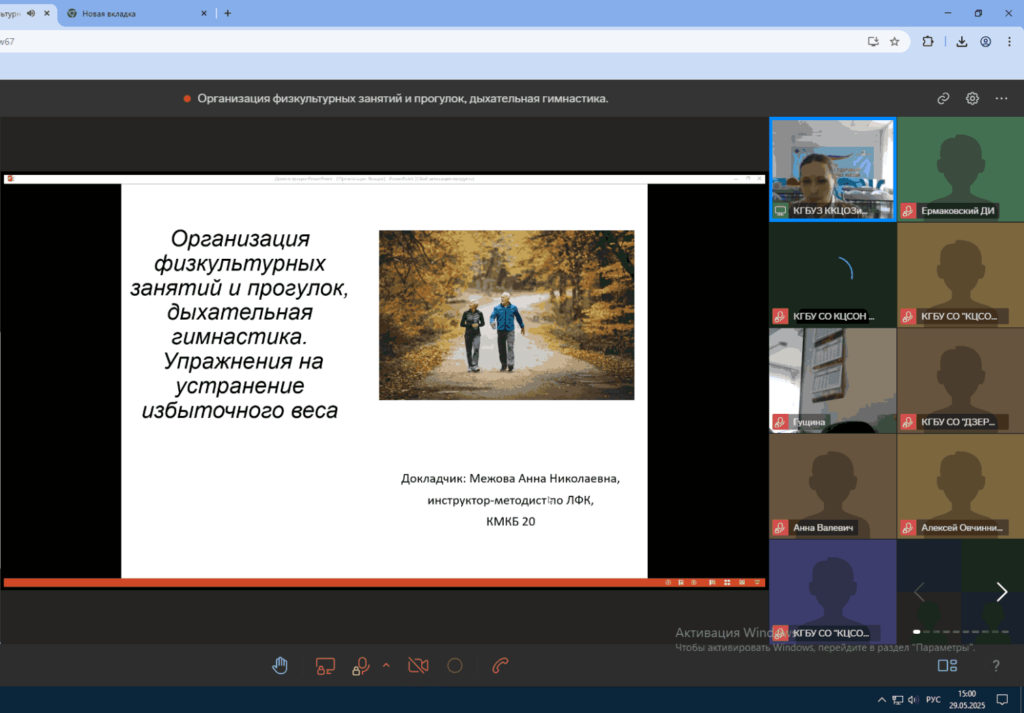Open browser downloads
The width and height of the screenshot is (1024, 713).
pyautogui.click(x=962, y=42)
